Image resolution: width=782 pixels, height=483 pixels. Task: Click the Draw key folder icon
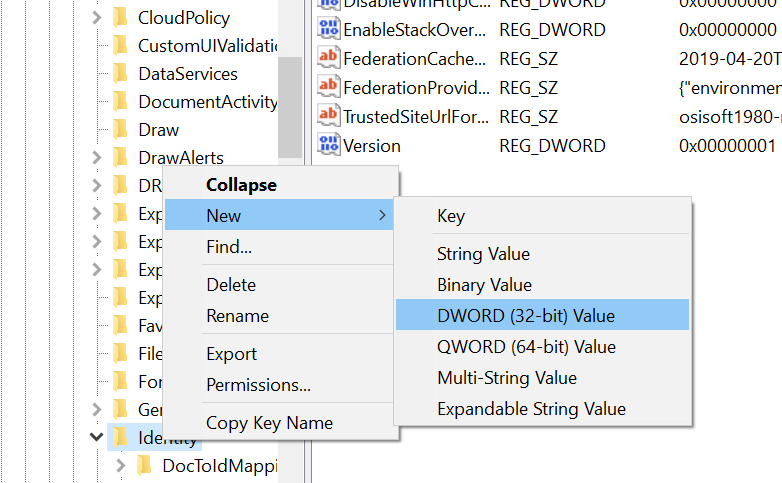point(121,129)
